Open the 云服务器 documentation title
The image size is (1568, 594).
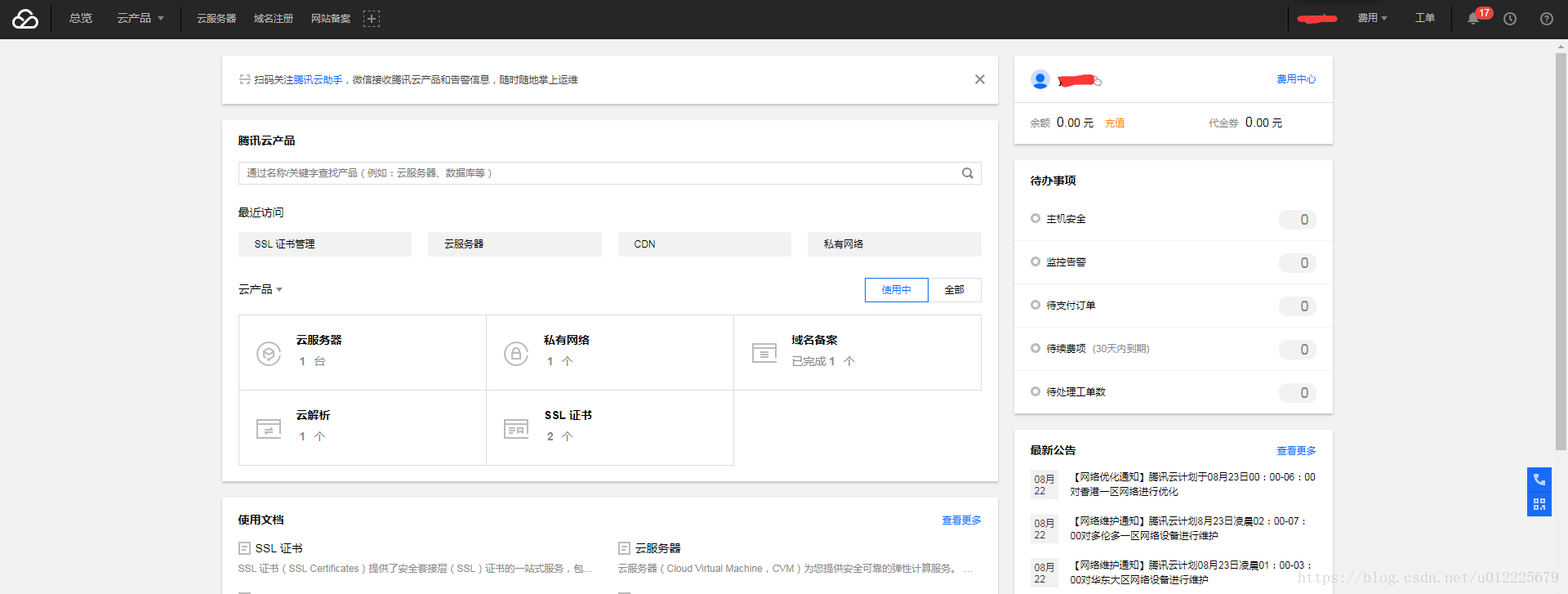pyautogui.click(x=657, y=548)
